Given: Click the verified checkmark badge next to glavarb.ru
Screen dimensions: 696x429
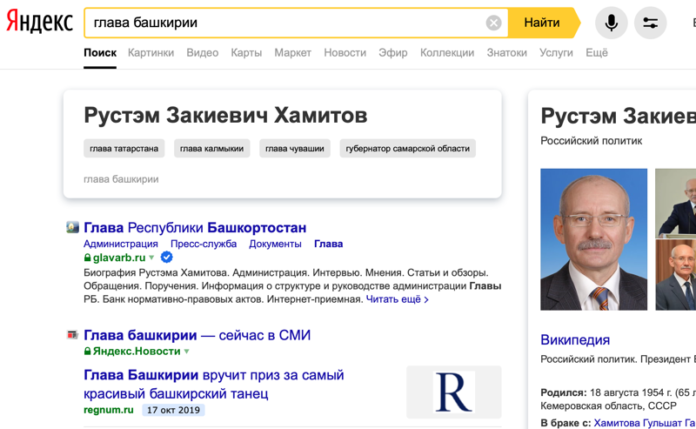Looking at the screenshot, I should (166, 257).
